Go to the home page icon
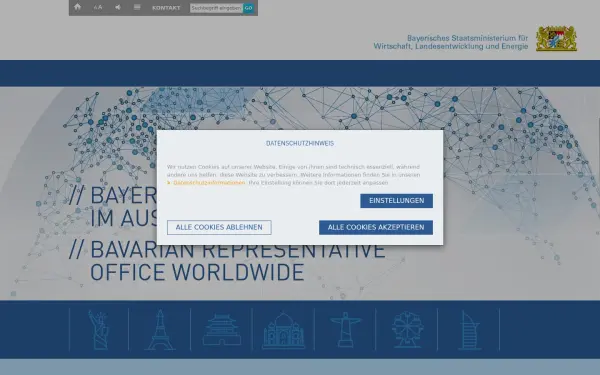 point(77,7)
